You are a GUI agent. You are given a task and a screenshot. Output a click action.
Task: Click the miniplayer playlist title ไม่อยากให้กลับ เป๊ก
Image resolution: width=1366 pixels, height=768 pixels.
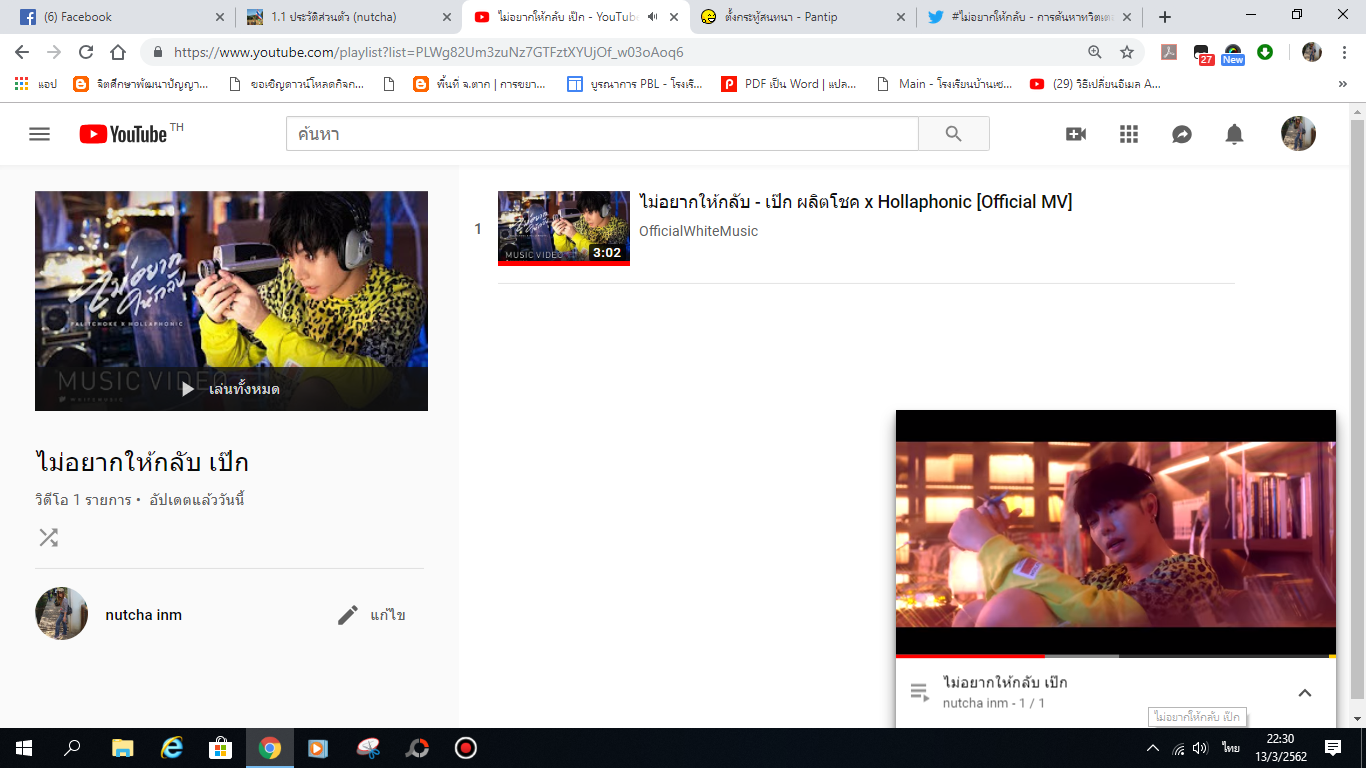pos(1005,683)
